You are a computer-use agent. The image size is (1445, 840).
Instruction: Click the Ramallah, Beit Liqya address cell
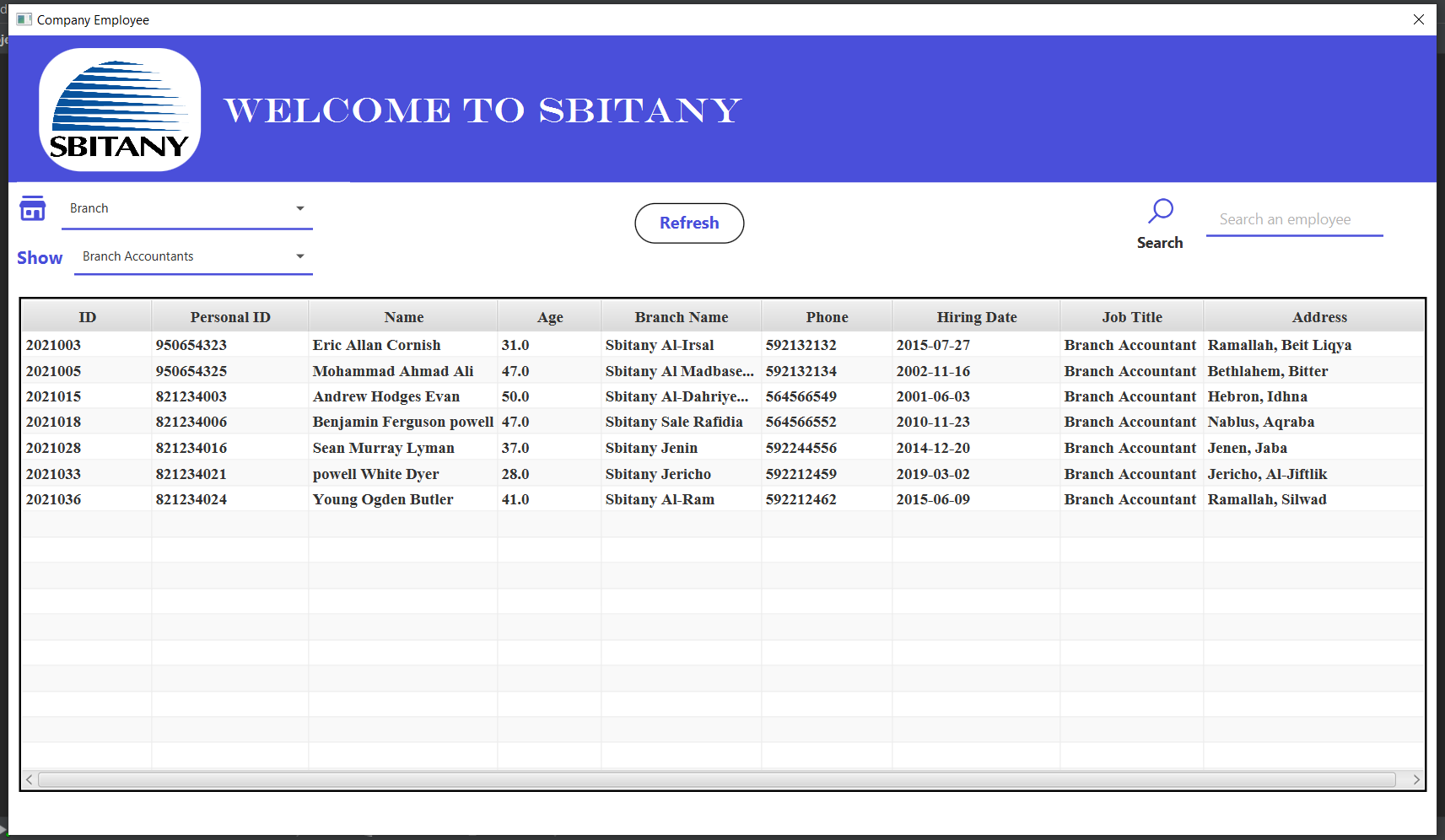click(x=1314, y=345)
